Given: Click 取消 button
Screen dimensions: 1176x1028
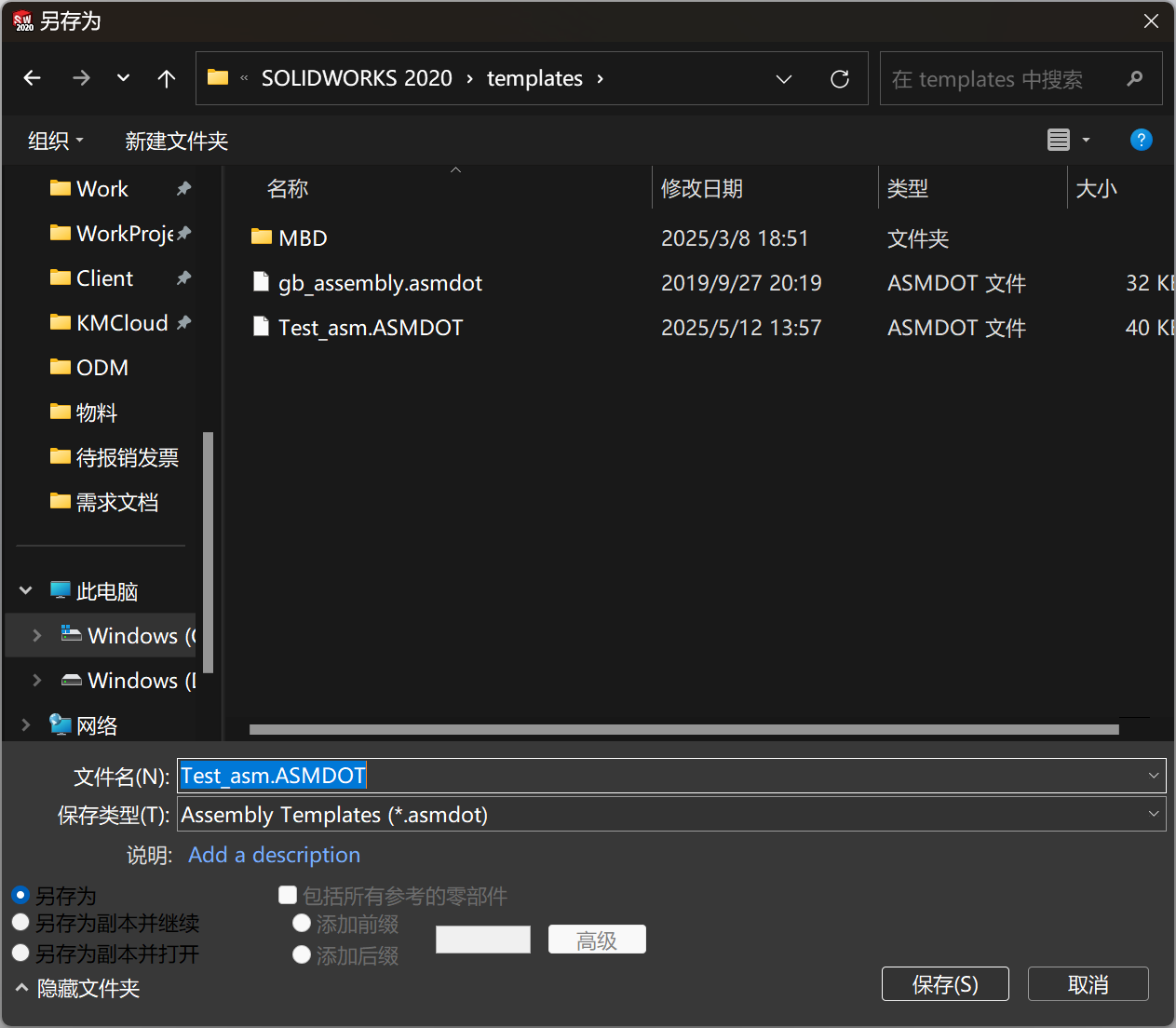Looking at the screenshot, I should (1088, 984).
